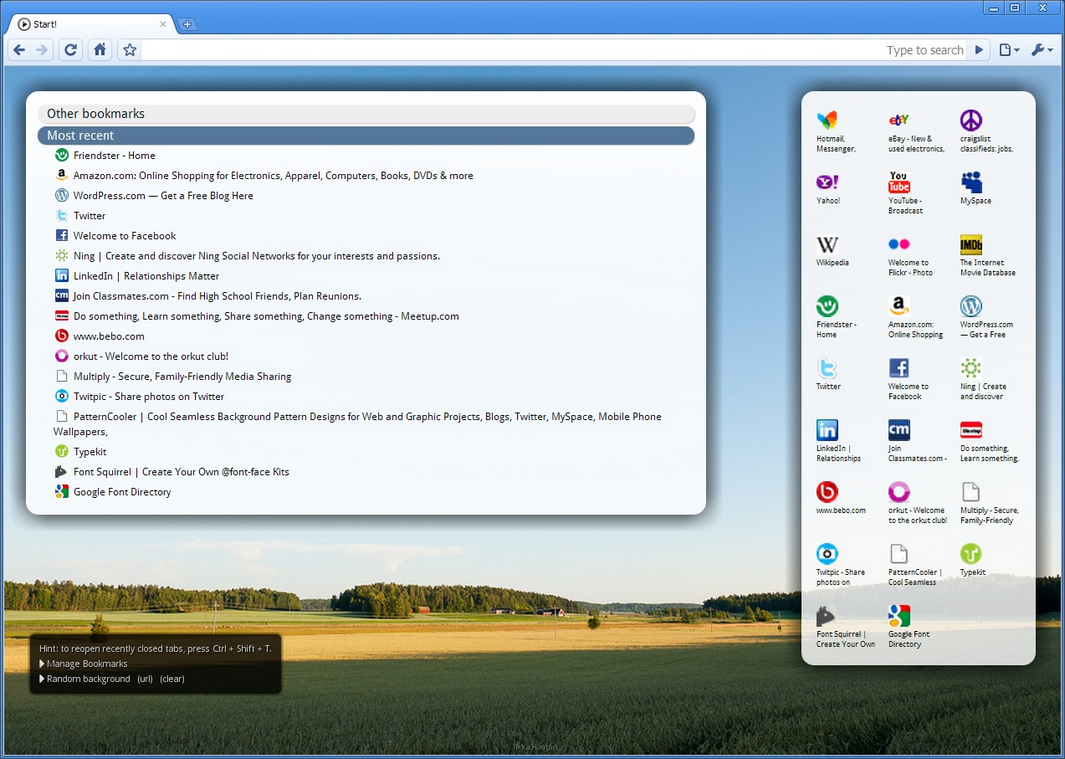The height and width of the screenshot is (759, 1065).
Task: Click the Forward navigation arrow
Action: click(x=42, y=50)
